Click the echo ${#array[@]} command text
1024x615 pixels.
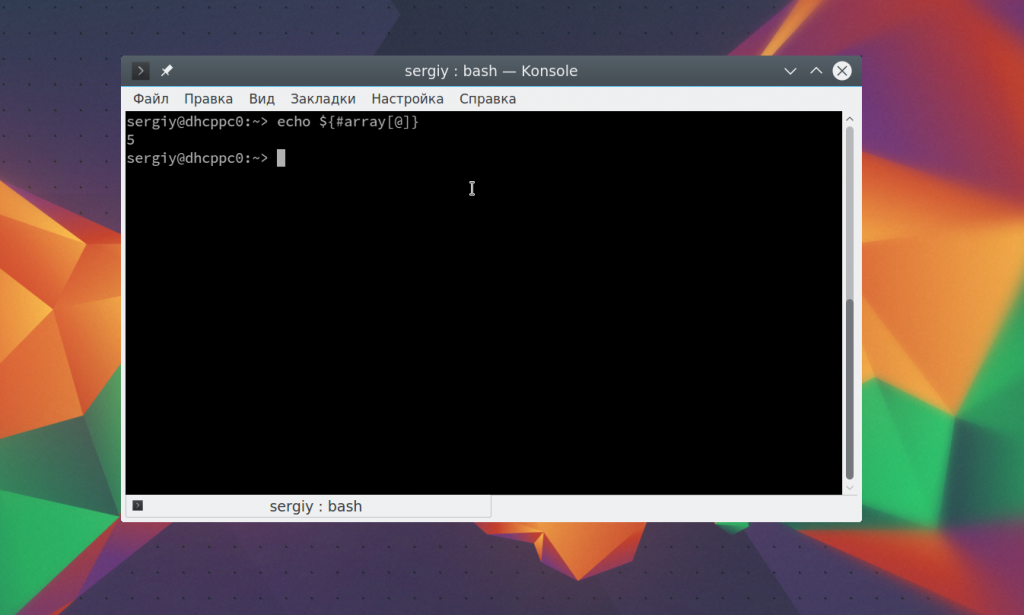pos(347,121)
